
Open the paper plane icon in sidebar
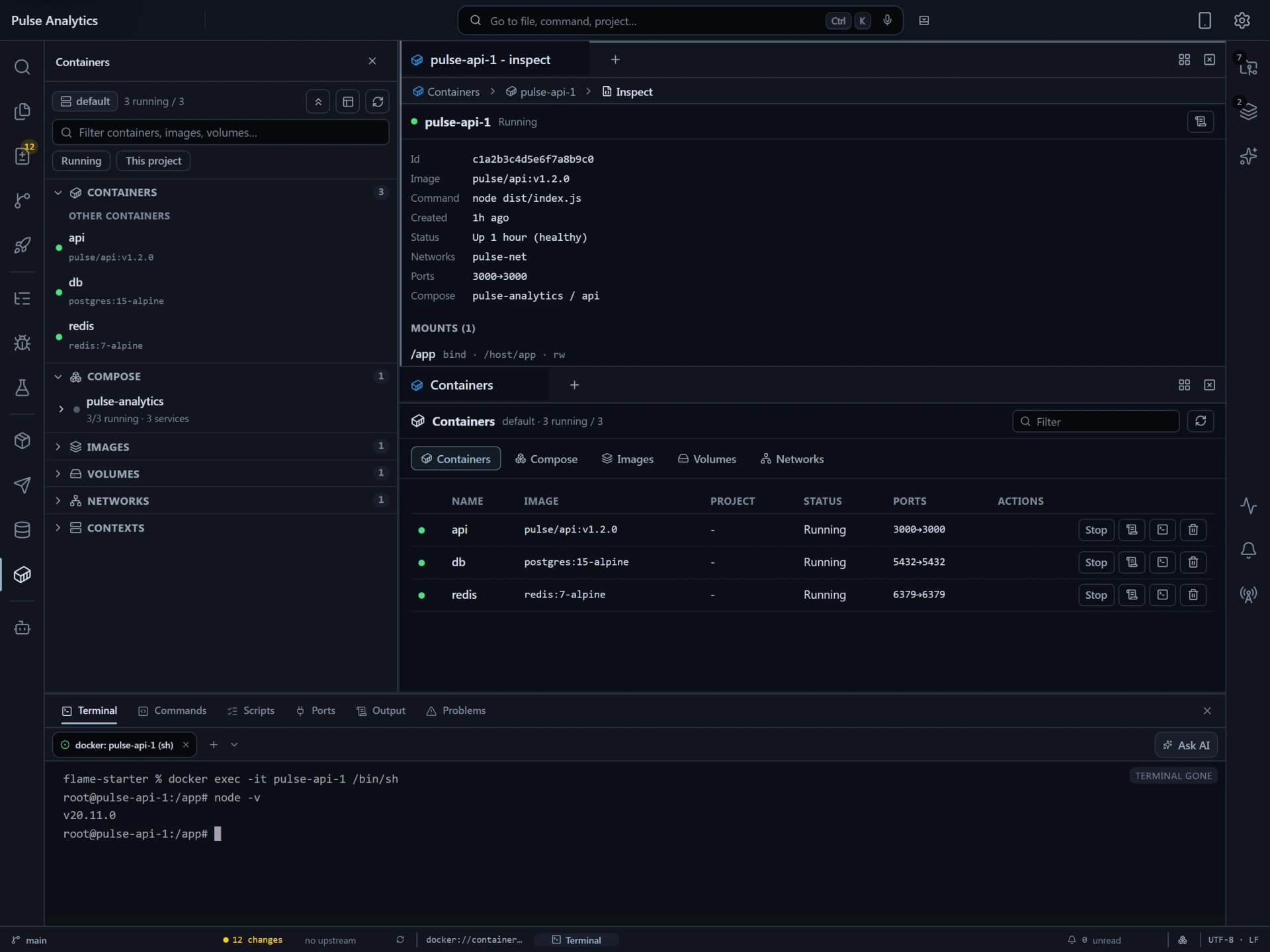[x=22, y=485]
